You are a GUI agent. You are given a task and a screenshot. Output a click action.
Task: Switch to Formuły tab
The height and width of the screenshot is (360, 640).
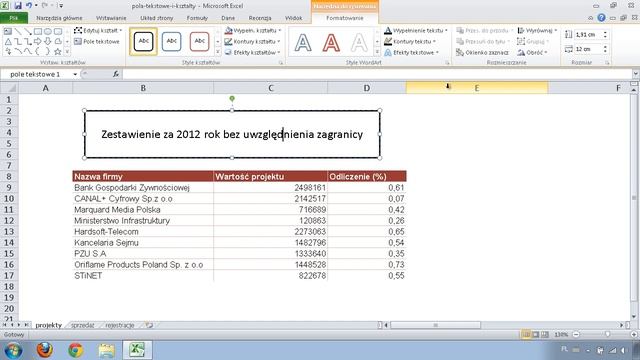click(197, 18)
